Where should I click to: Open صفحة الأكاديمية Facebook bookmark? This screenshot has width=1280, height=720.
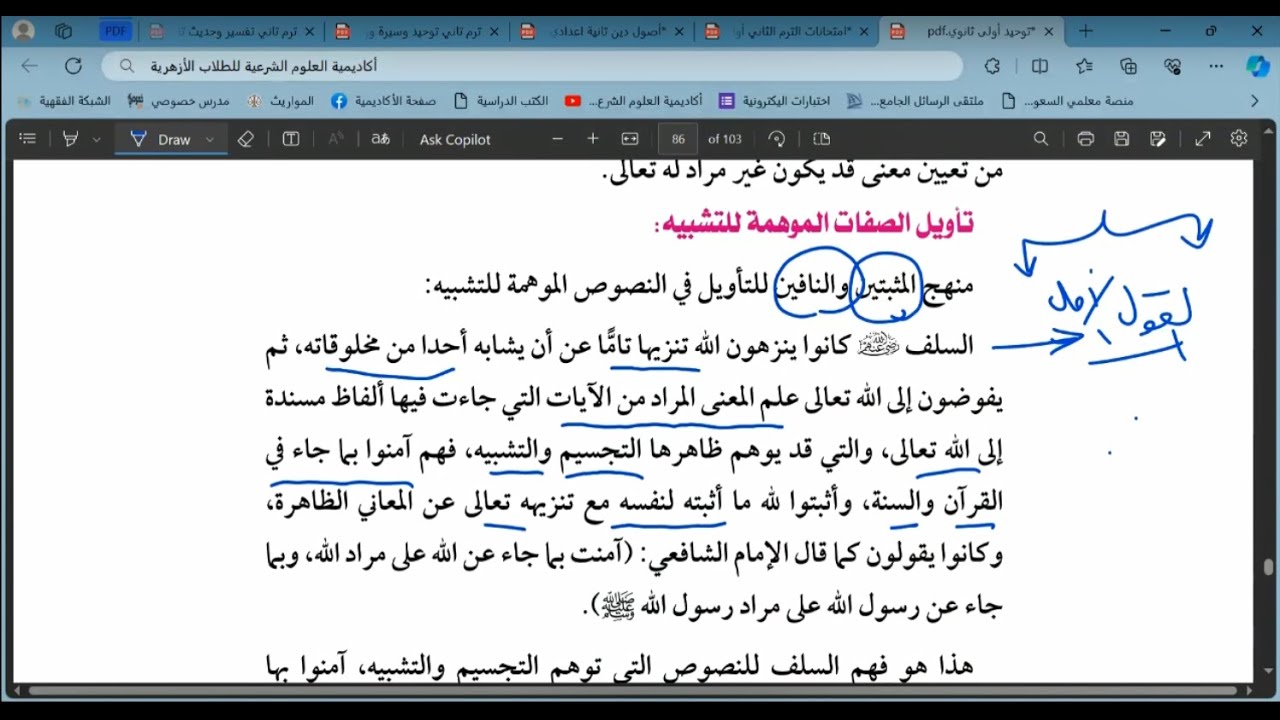point(384,101)
